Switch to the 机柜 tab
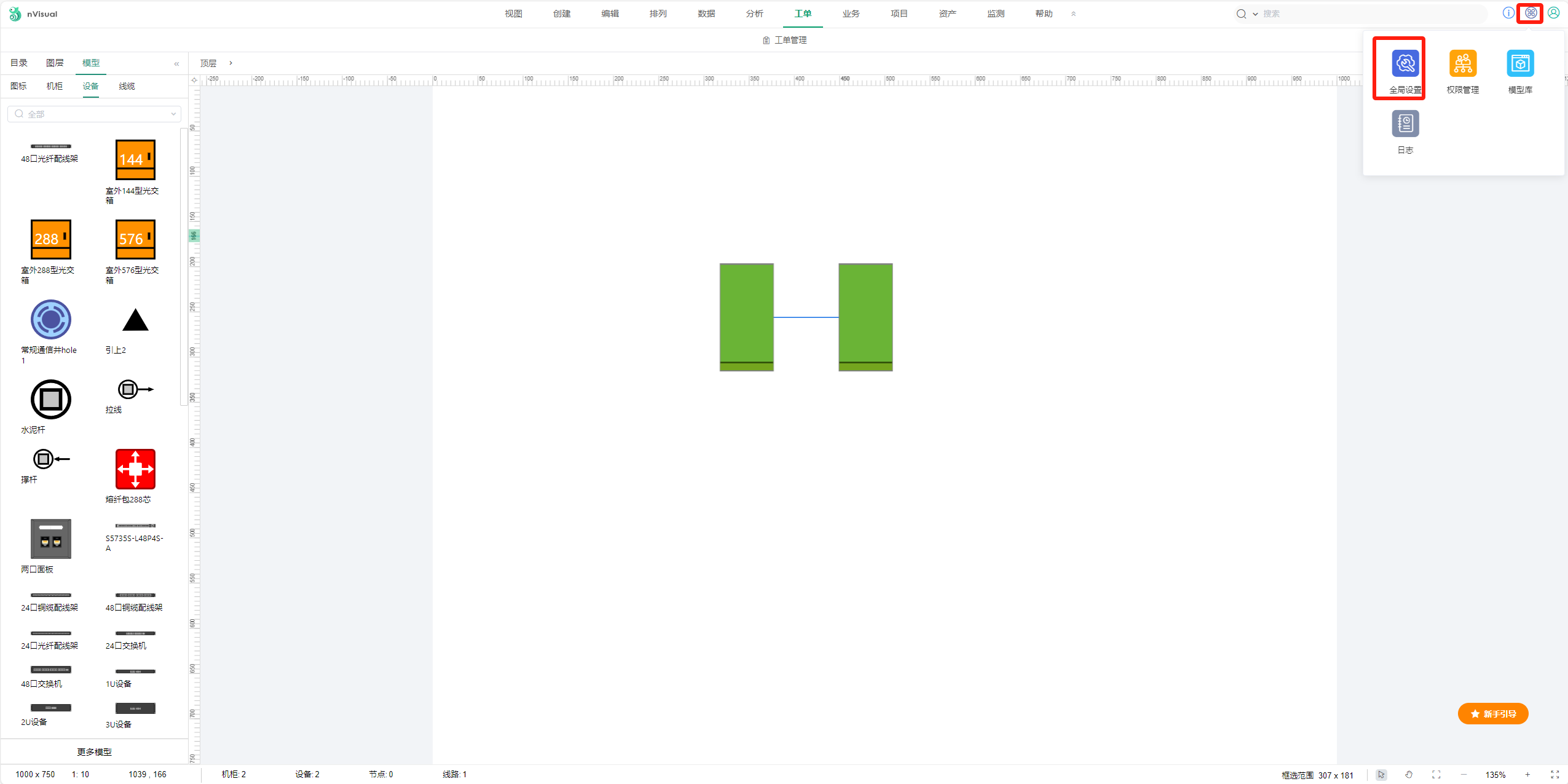The width and height of the screenshot is (1568, 784). (x=55, y=86)
